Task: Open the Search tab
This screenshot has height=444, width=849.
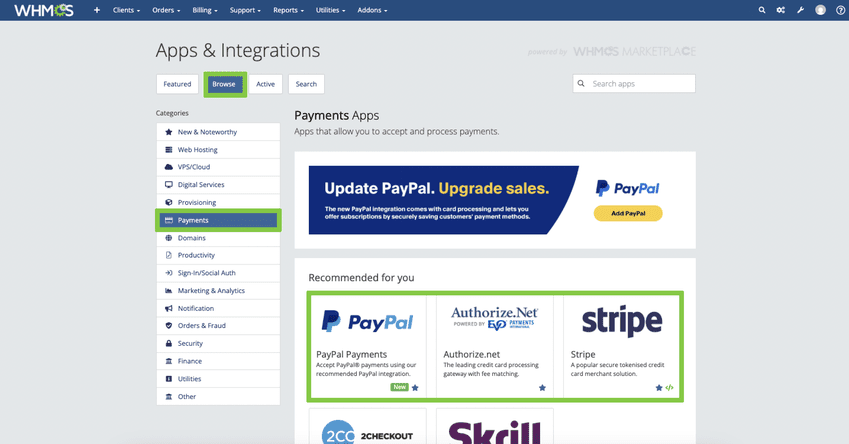Action: [x=306, y=84]
